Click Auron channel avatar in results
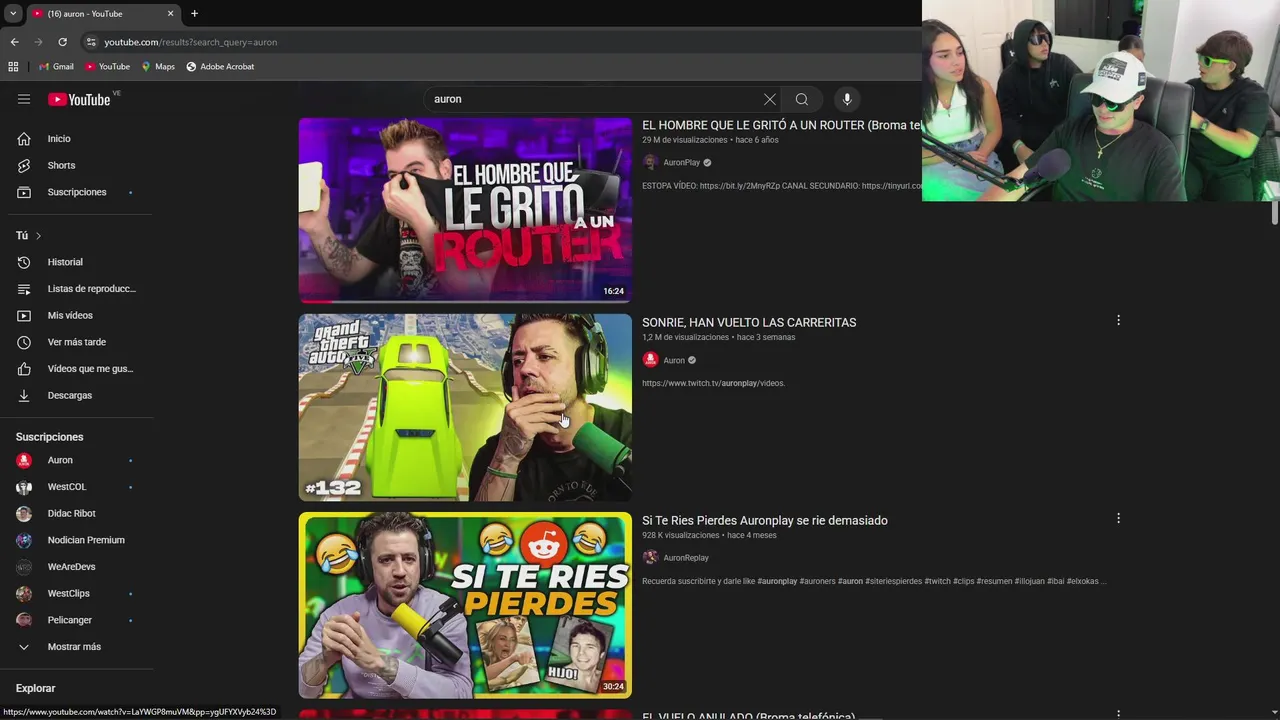This screenshot has height=720, width=1280. (x=650, y=360)
